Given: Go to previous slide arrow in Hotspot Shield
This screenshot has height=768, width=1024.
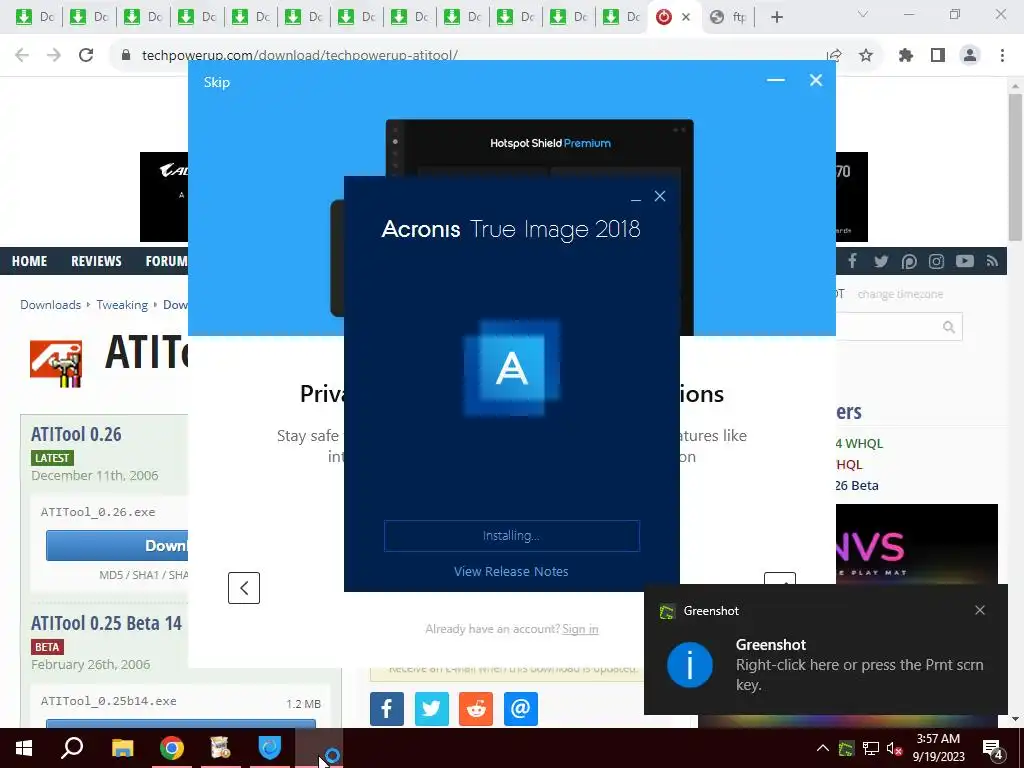Looking at the screenshot, I should point(244,588).
